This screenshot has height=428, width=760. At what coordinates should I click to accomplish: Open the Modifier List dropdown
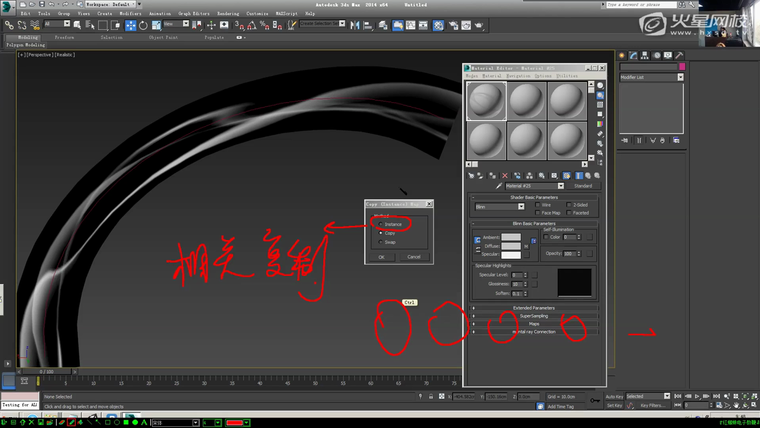point(651,77)
